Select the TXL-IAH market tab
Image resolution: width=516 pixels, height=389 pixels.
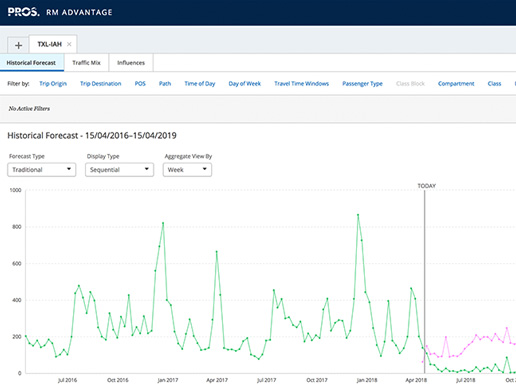pos(49,44)
